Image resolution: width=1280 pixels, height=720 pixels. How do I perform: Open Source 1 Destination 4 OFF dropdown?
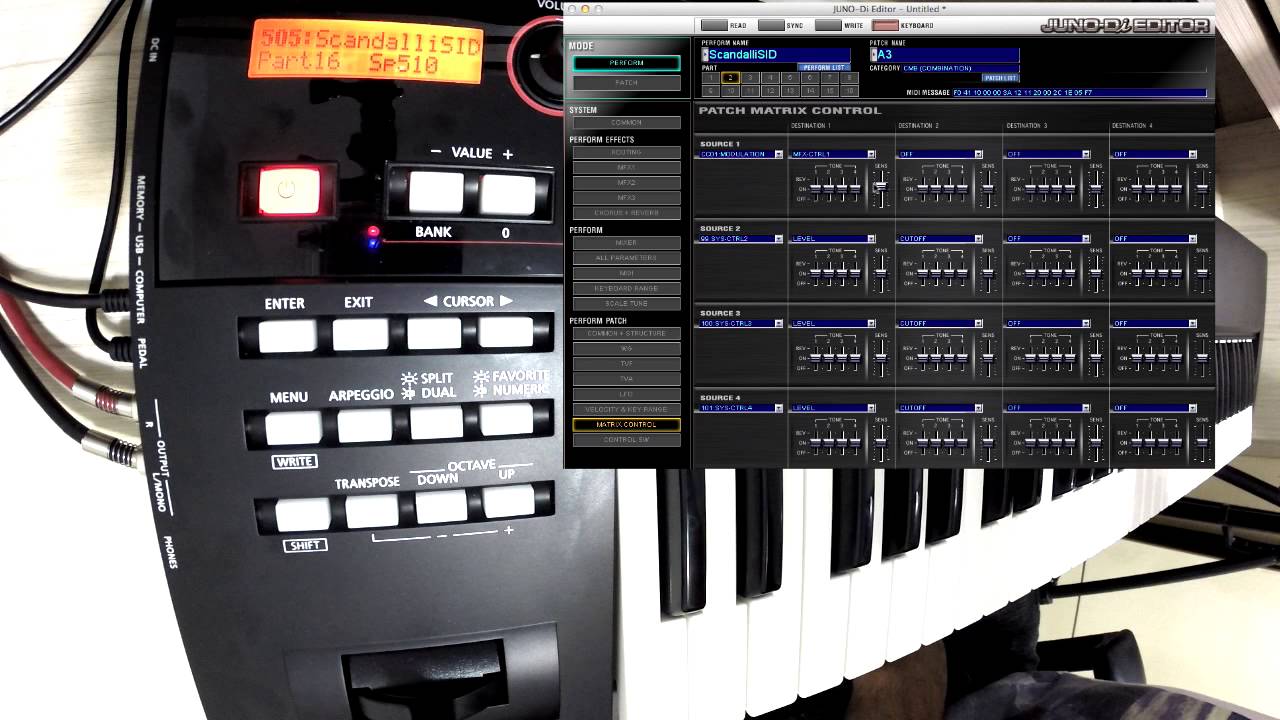pyautogui.click(x=1154, y=154)
